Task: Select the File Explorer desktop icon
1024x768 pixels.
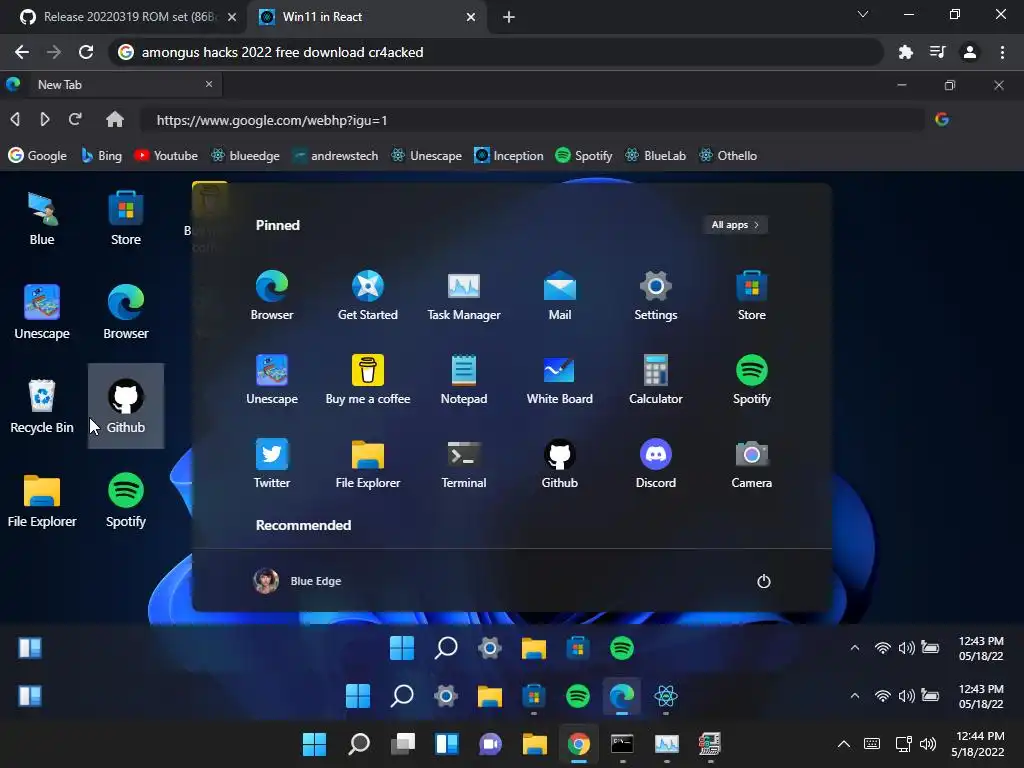Action: (42, 500)
